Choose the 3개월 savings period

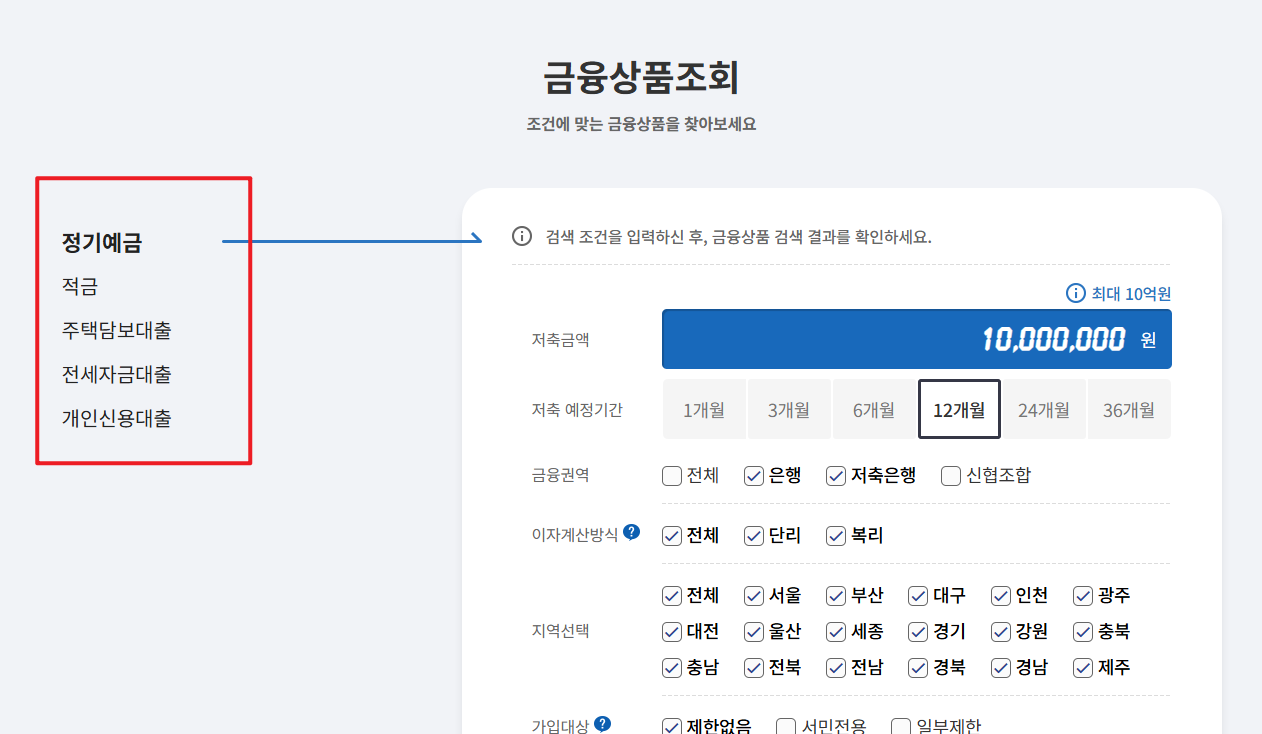(789, 408)
